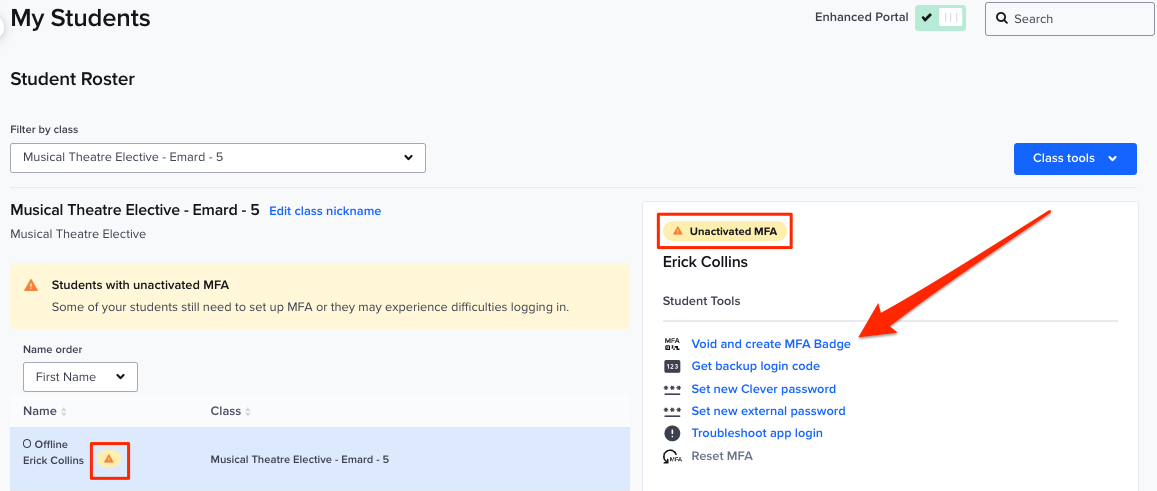Click the asterisks icon beside Set new Clever password
Image resolution: width=1157 pixels, height=491 pixels.
click(672, 389)
